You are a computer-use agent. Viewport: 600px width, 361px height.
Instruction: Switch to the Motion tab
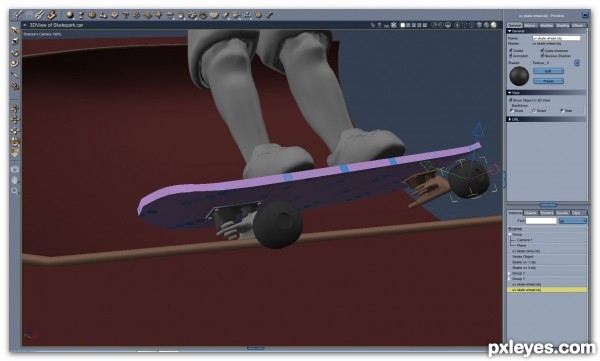[530, 26]
